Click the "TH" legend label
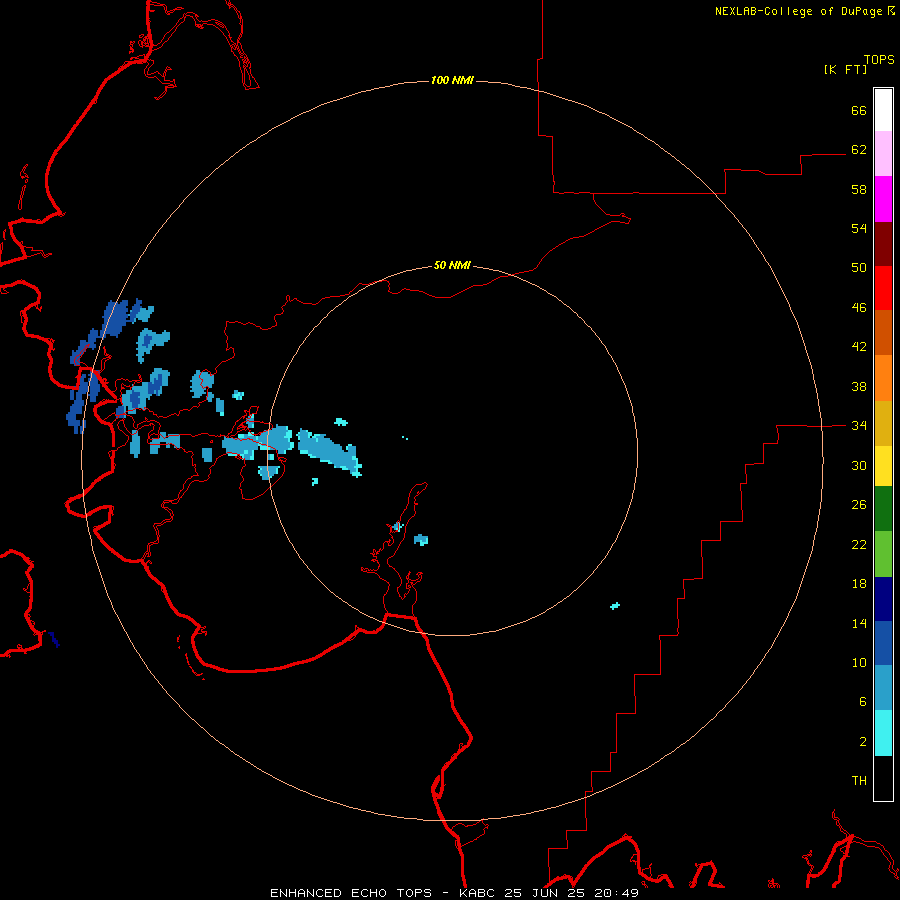Image resolution: width=900 pixels, height=900 pixels. [x=859, y=780]
